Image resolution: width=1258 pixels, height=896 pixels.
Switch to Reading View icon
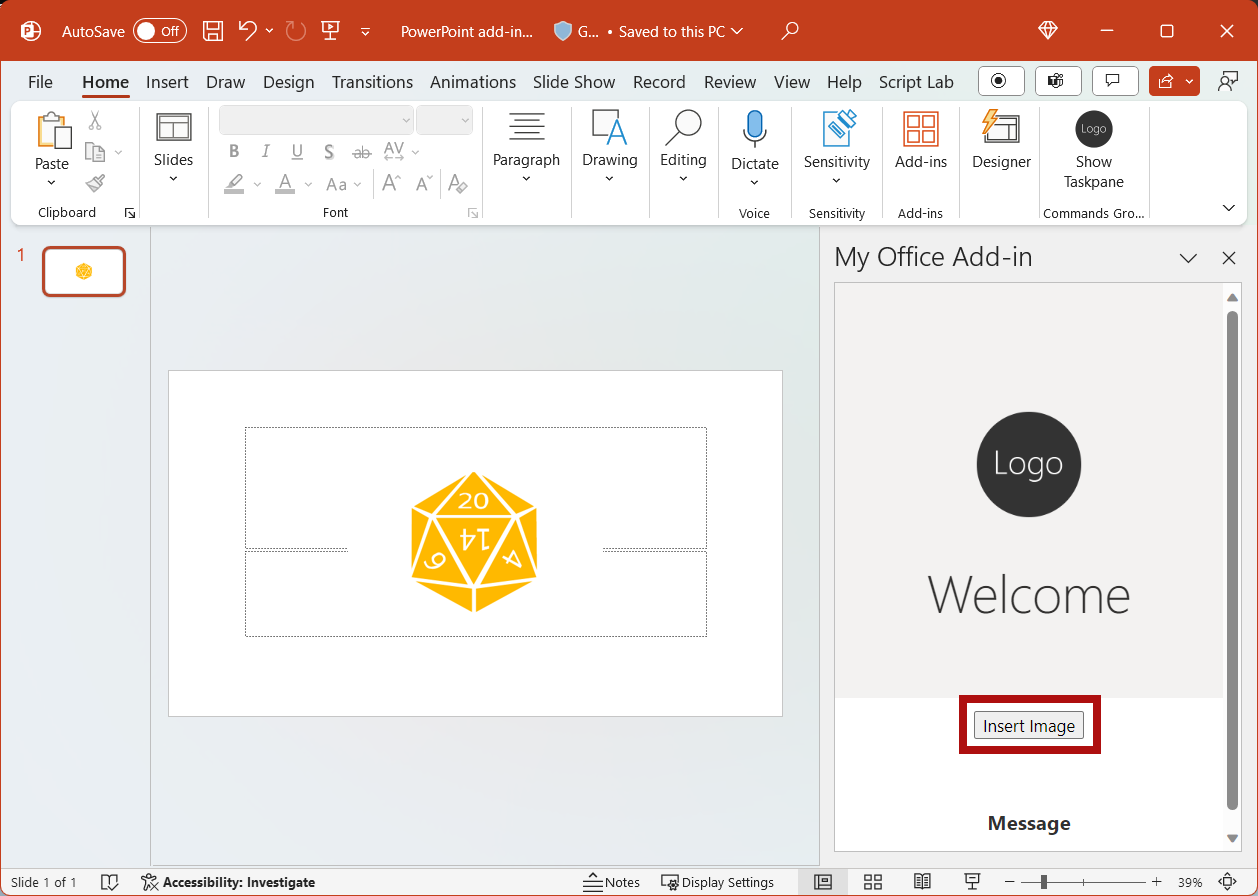click(x=922, y=882)
